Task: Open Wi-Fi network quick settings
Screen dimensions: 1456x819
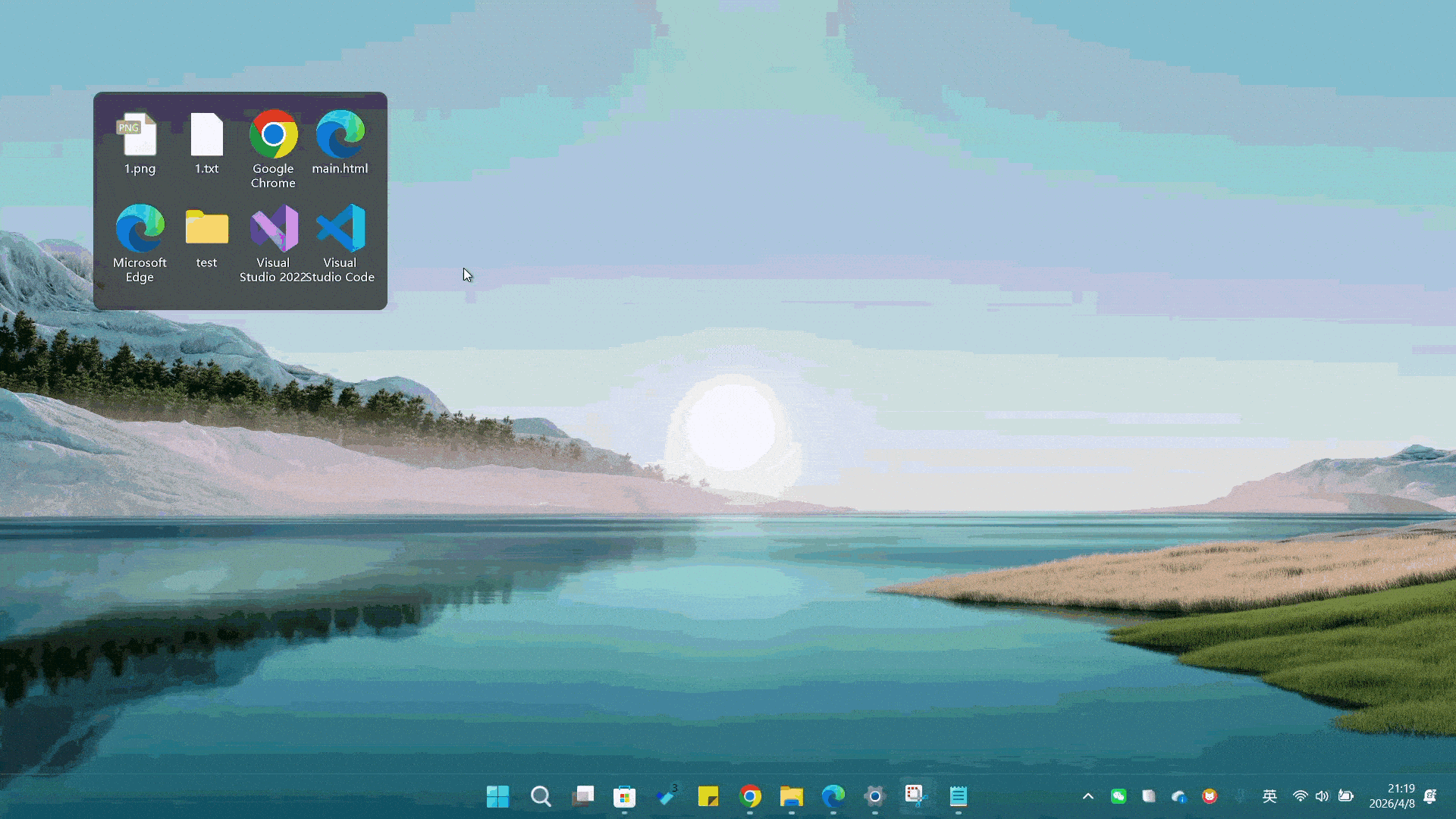Action: coord(1301,796)
